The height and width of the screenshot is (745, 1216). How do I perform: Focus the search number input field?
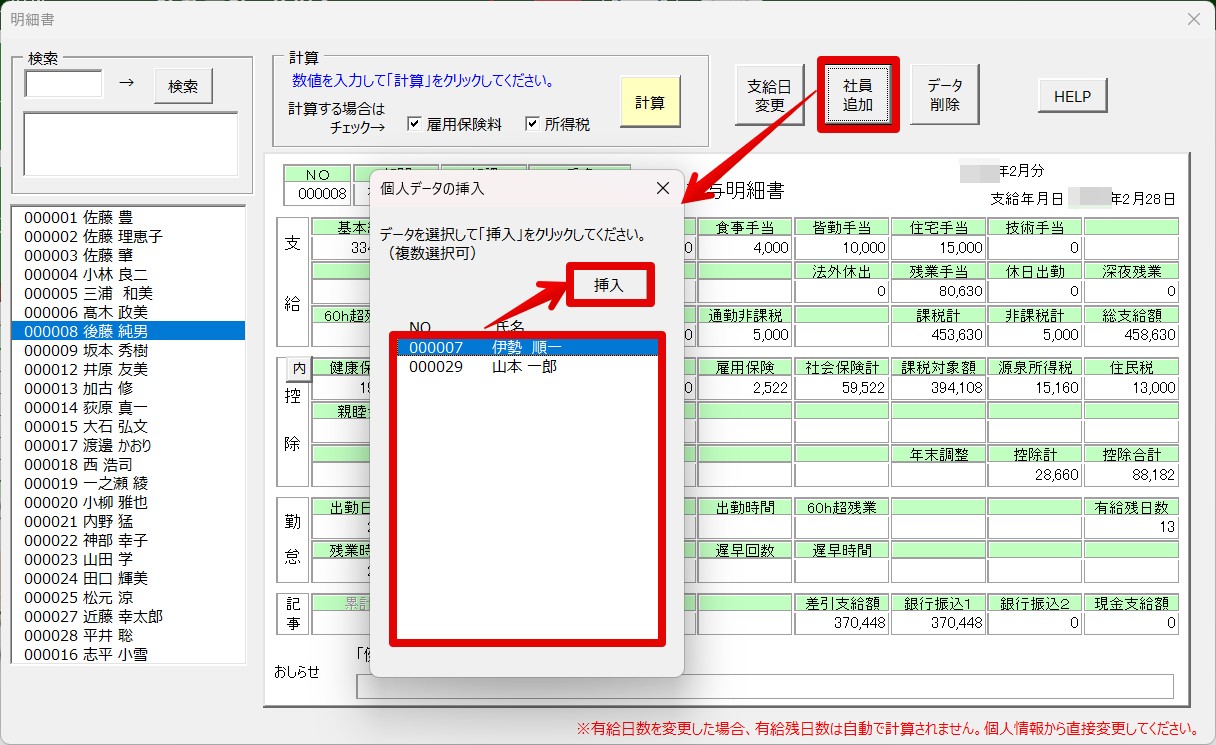pyautogui.click(x=64, y=84)
